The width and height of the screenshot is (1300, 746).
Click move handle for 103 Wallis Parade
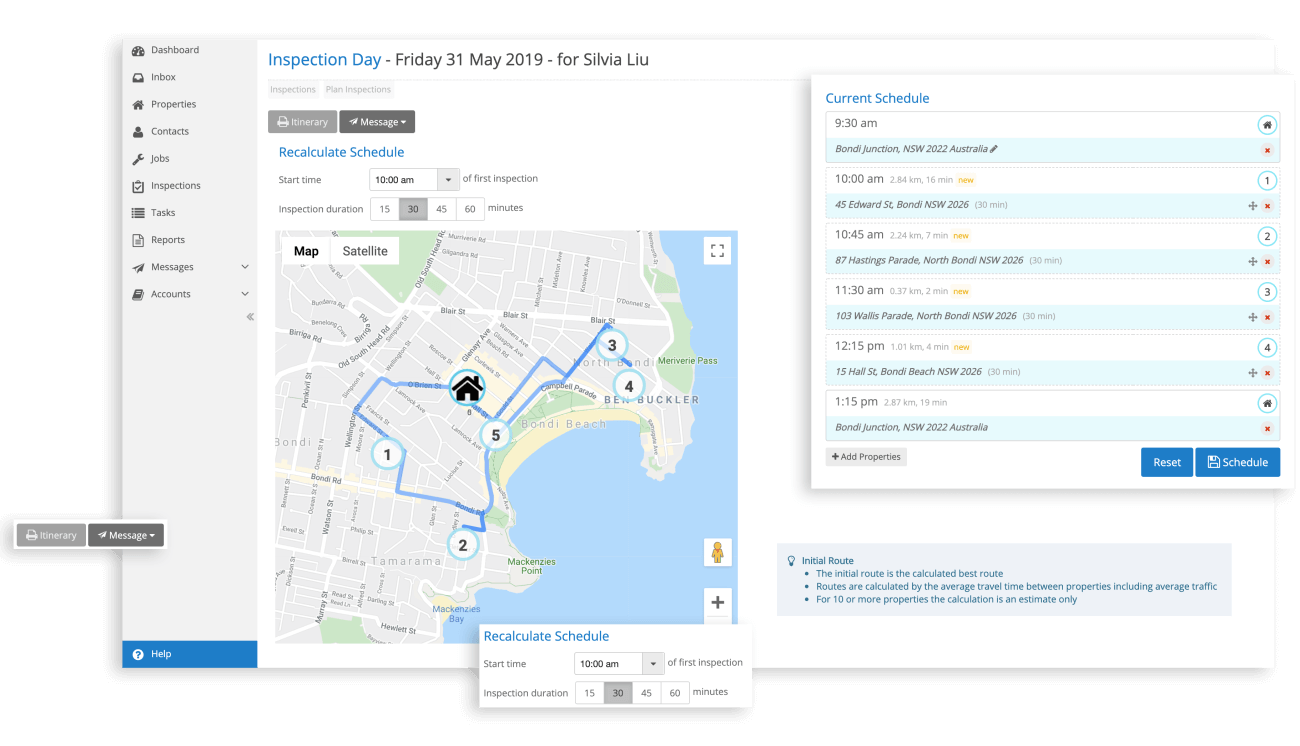[x=1252, y=317]
